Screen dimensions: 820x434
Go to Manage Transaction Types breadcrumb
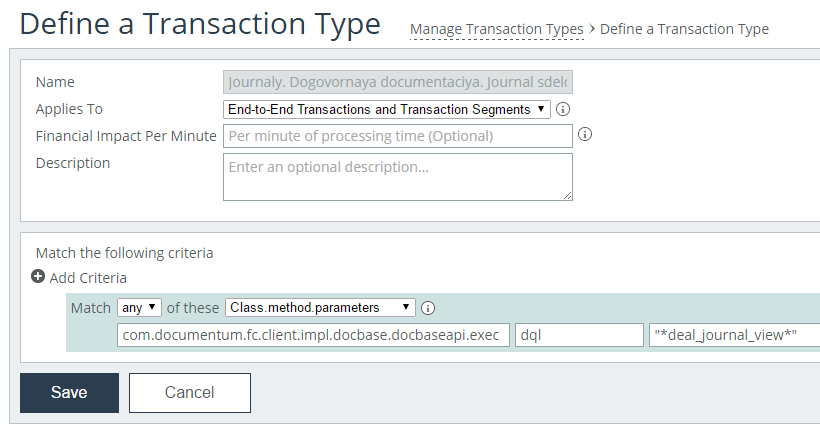496,29
